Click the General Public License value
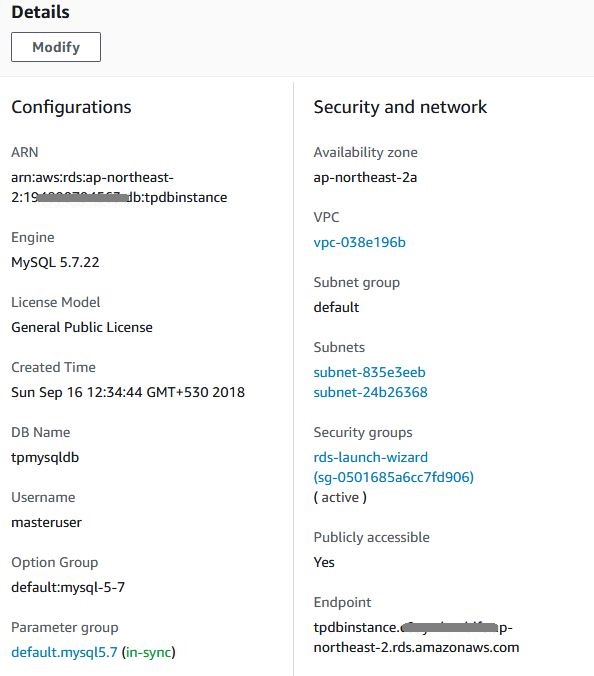Image resolution: width=594 pixels, height=676 pixels. [82, 327]
